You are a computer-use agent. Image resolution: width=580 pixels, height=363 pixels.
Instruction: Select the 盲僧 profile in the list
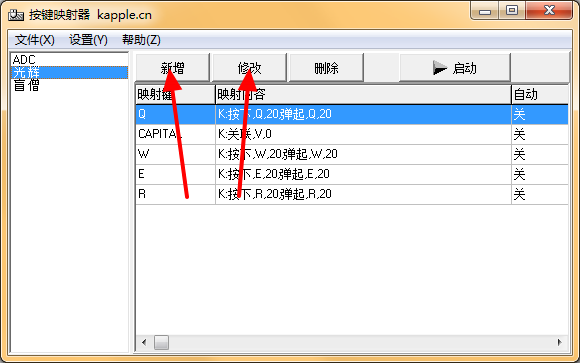[x=69, y=85]
